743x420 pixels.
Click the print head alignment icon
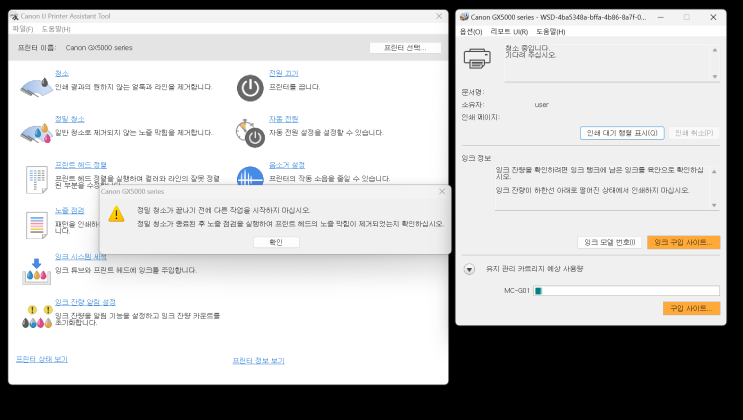pos(37,180)
